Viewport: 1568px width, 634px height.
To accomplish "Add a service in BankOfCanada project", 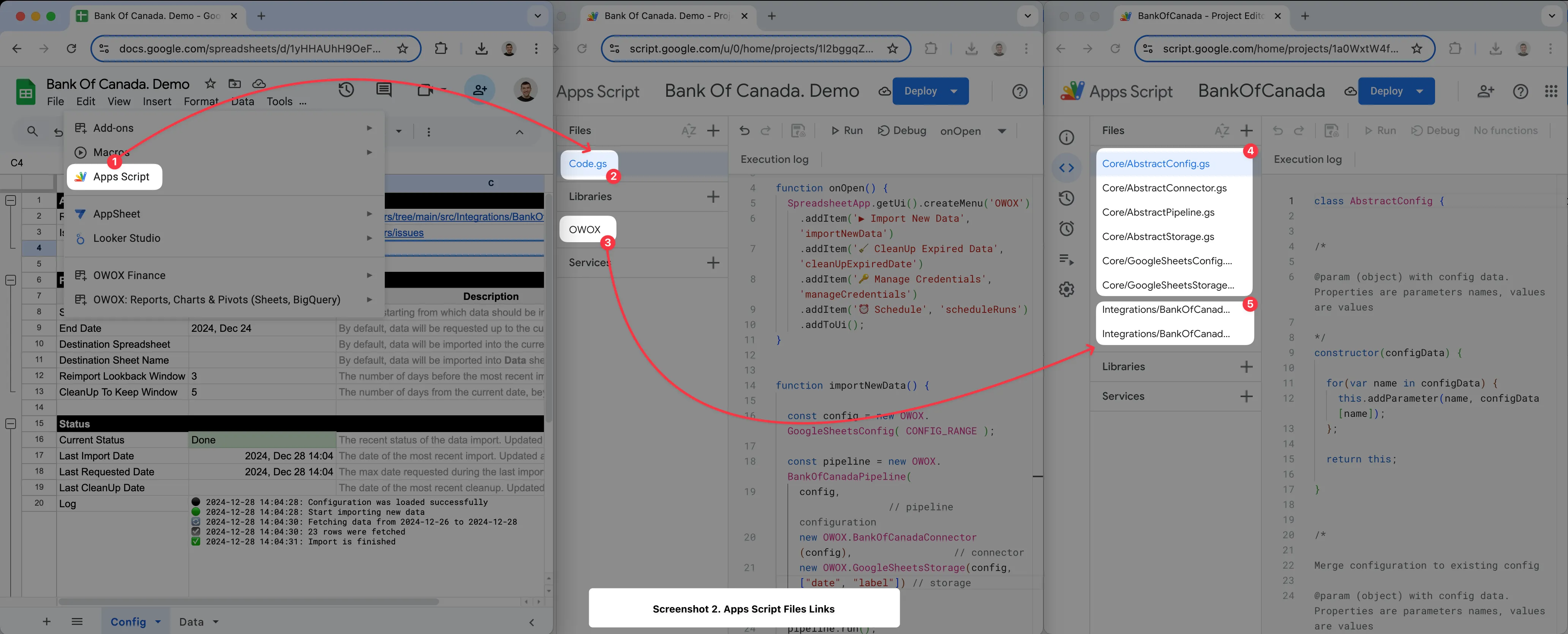I will pos(1247,396).
